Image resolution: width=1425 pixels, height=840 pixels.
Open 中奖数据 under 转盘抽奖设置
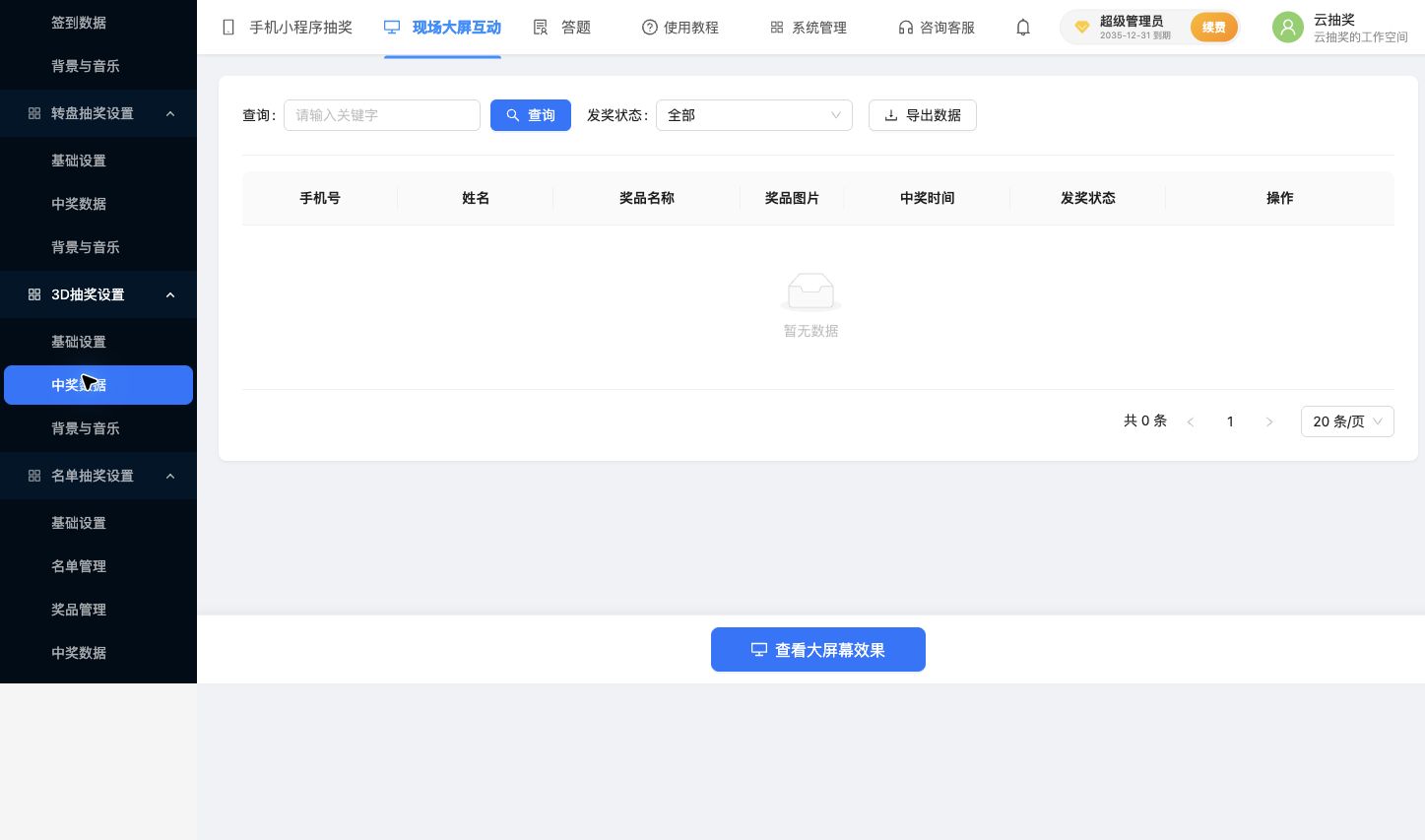79,204
